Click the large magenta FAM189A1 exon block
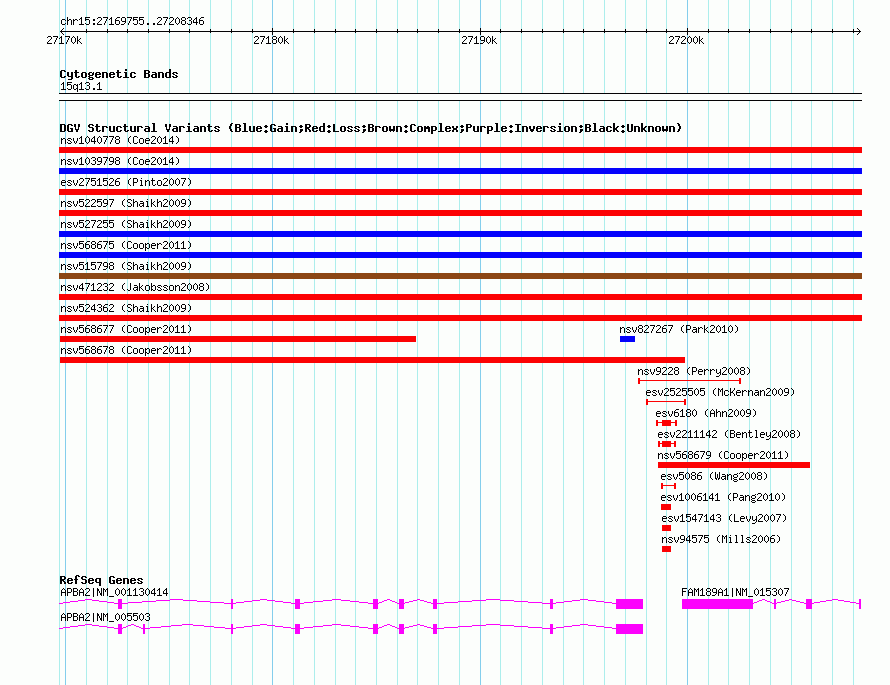This screenshot has height=685, width=890. click(717, 604)
